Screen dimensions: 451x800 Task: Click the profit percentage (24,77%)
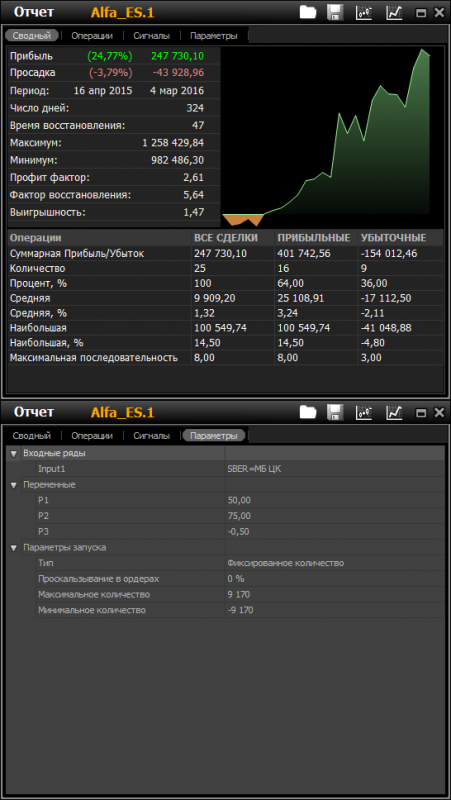(110, 56)
